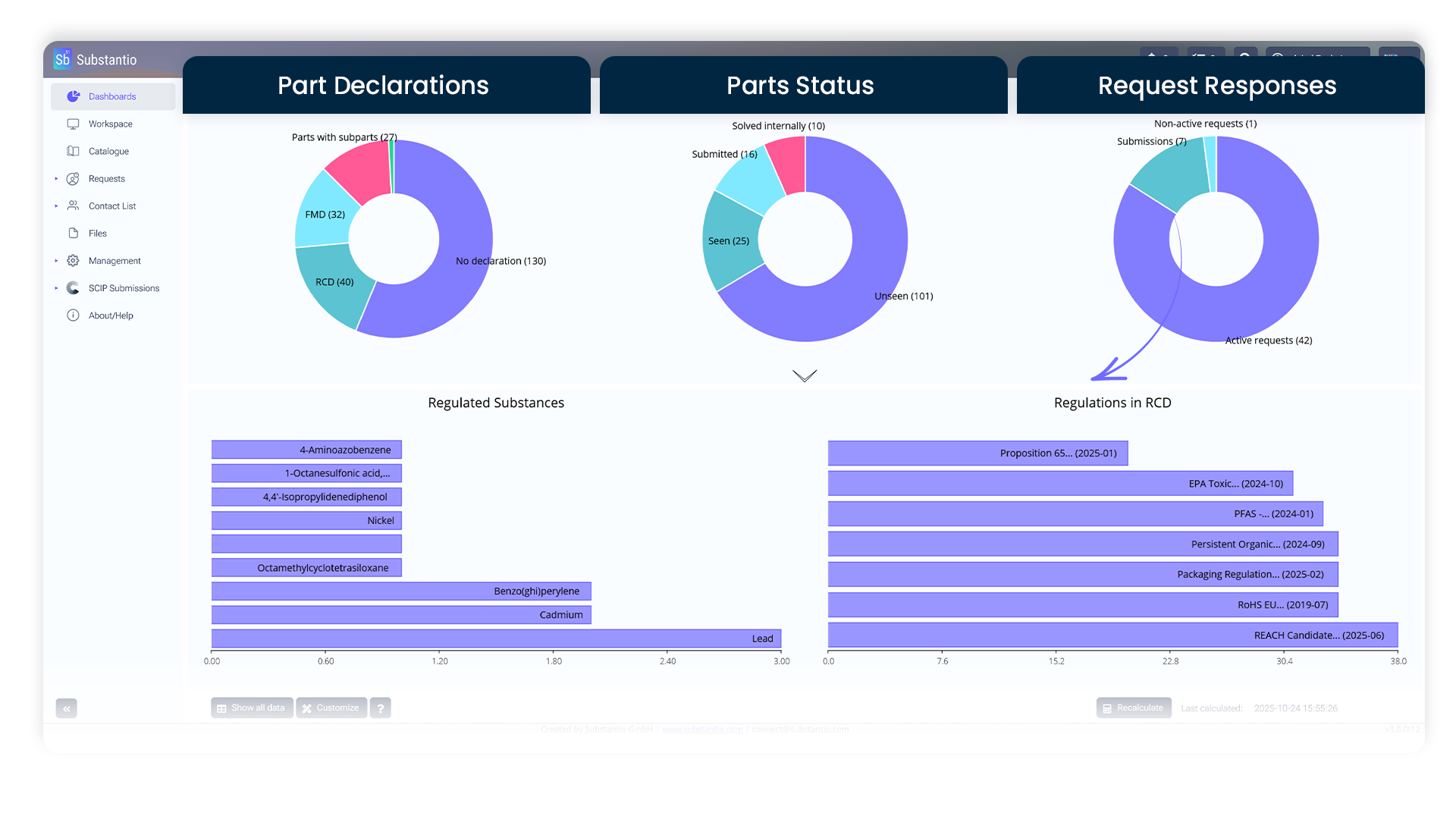Click the chevron below the Parts Status chart
This screenshot has width=1456, height=819.
[x=804, y=375]
